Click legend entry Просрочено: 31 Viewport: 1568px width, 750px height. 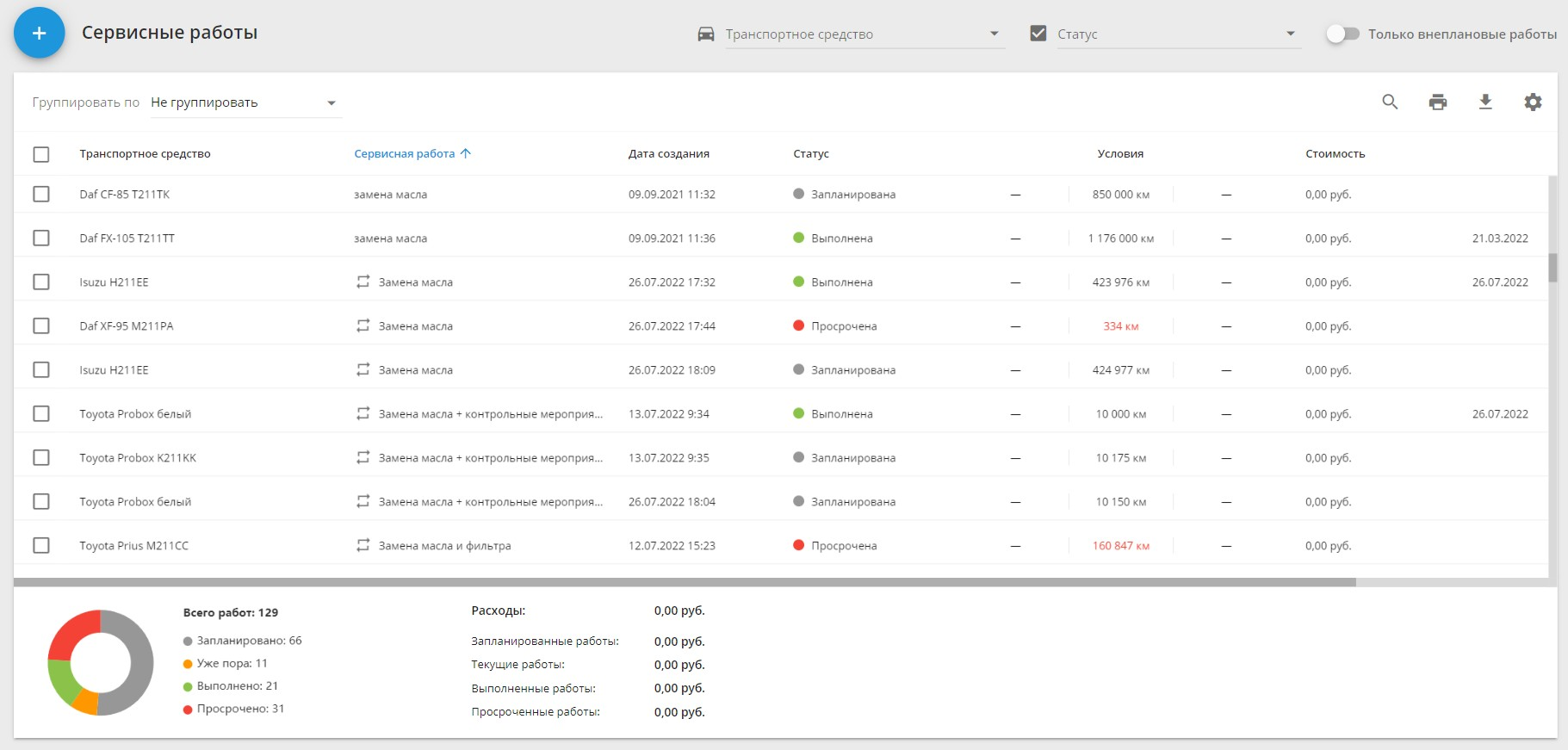pos(233,709)
